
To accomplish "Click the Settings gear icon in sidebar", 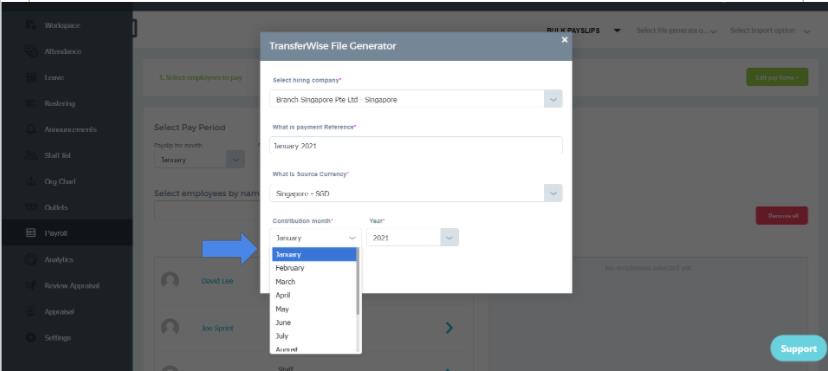I will coord(31,337).
